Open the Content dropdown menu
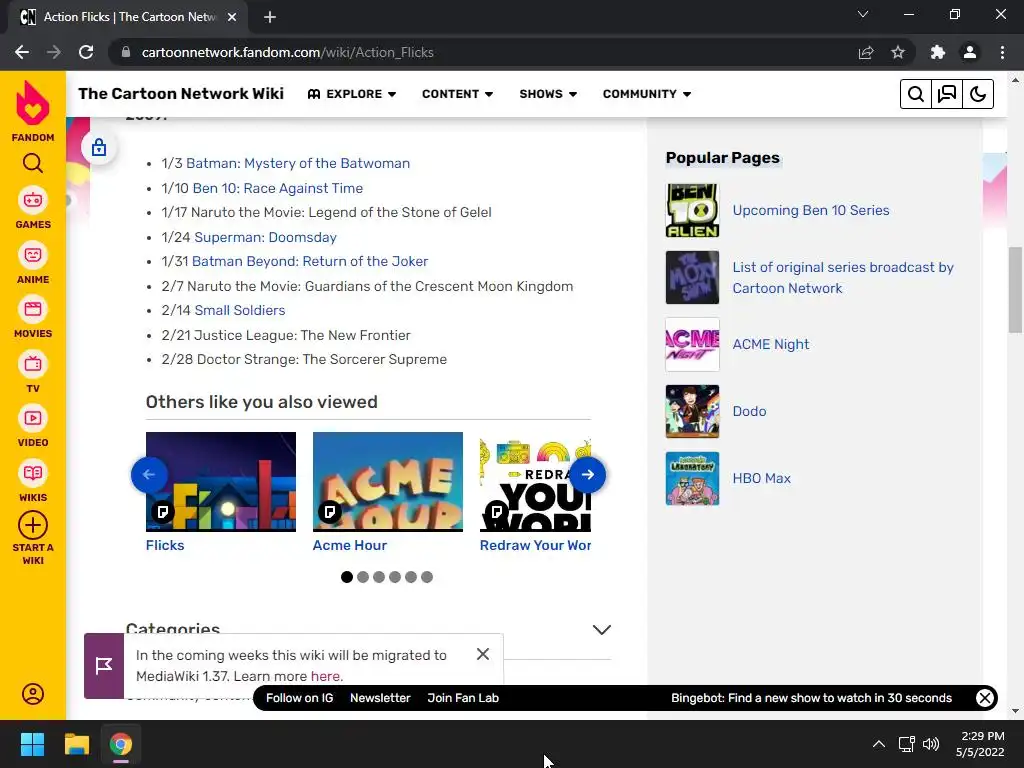Screen dimensions: 1024x768 click(x=457, y=94)
